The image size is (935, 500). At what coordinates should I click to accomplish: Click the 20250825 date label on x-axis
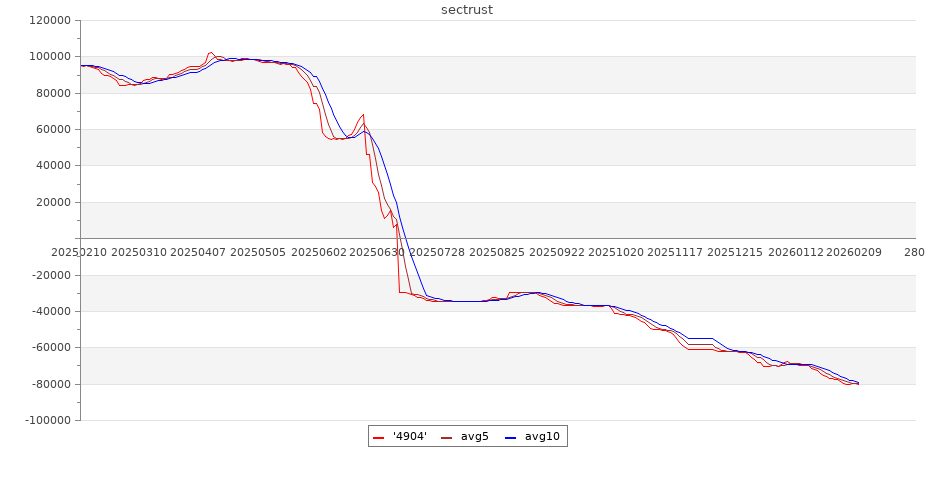(x=497, y=253)
